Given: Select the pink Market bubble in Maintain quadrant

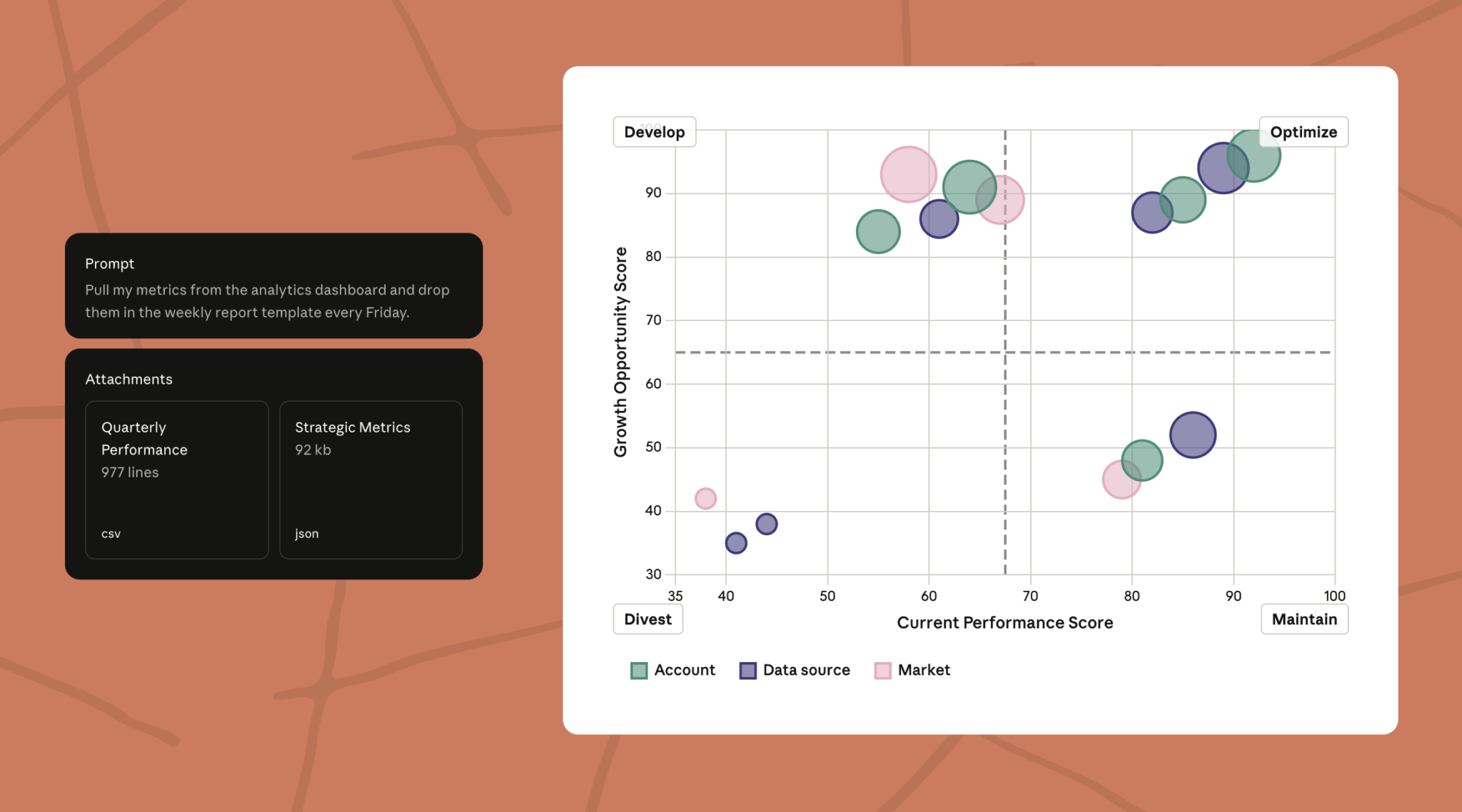Looking at the screenshot, I should click(x=1121, y=479).
